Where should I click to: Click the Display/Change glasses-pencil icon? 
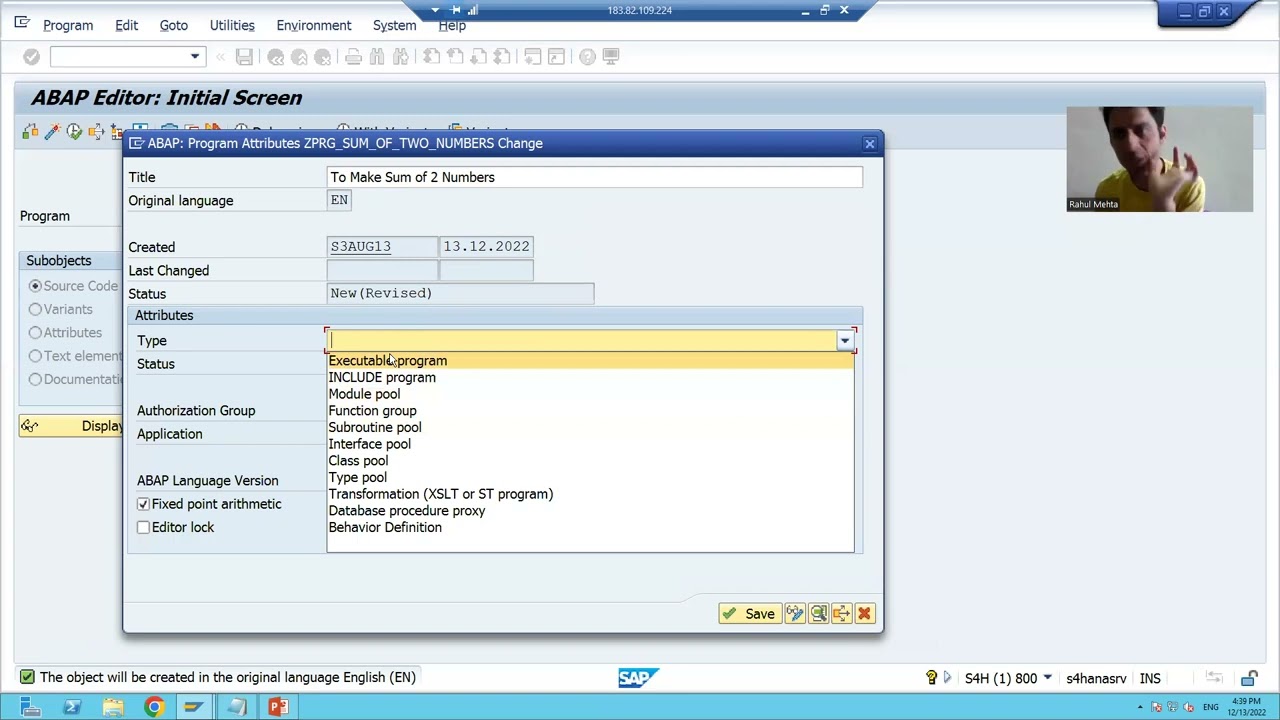click(795, 614)
